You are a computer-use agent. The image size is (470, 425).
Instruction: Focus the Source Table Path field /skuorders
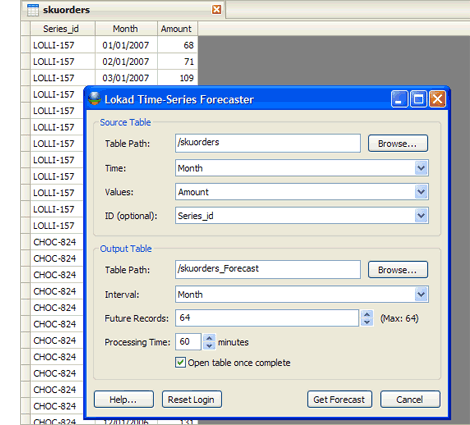pyautogui.click(x=268, y=143)
